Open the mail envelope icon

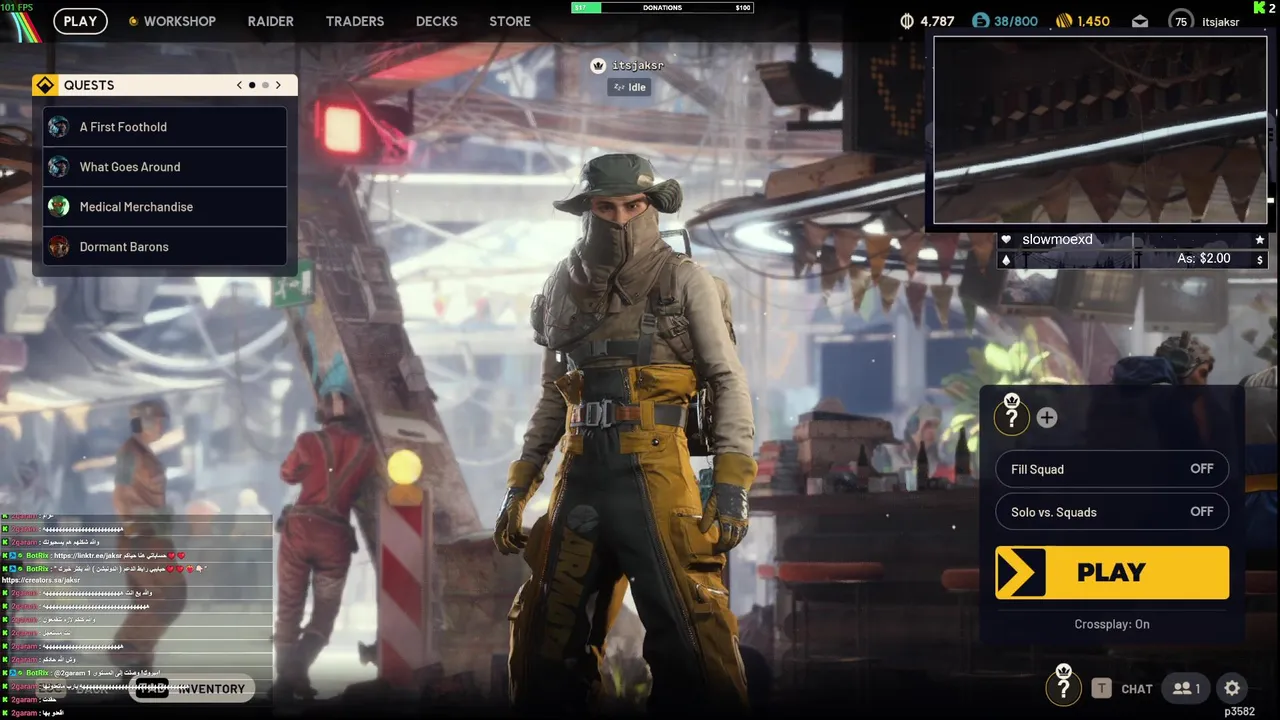click(x=1140, y=21)
